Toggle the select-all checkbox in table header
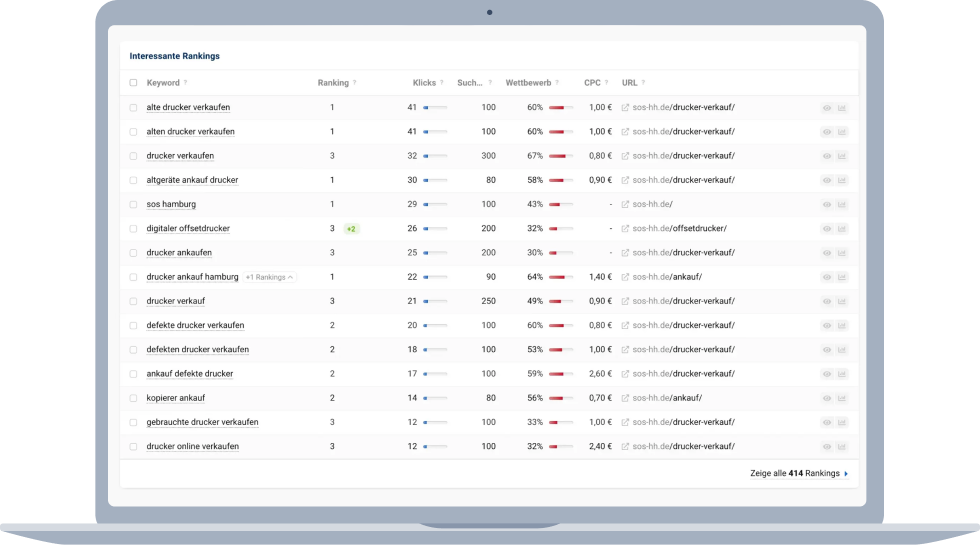The height and width of the screenshot is (545, 980). pos(134,83)
